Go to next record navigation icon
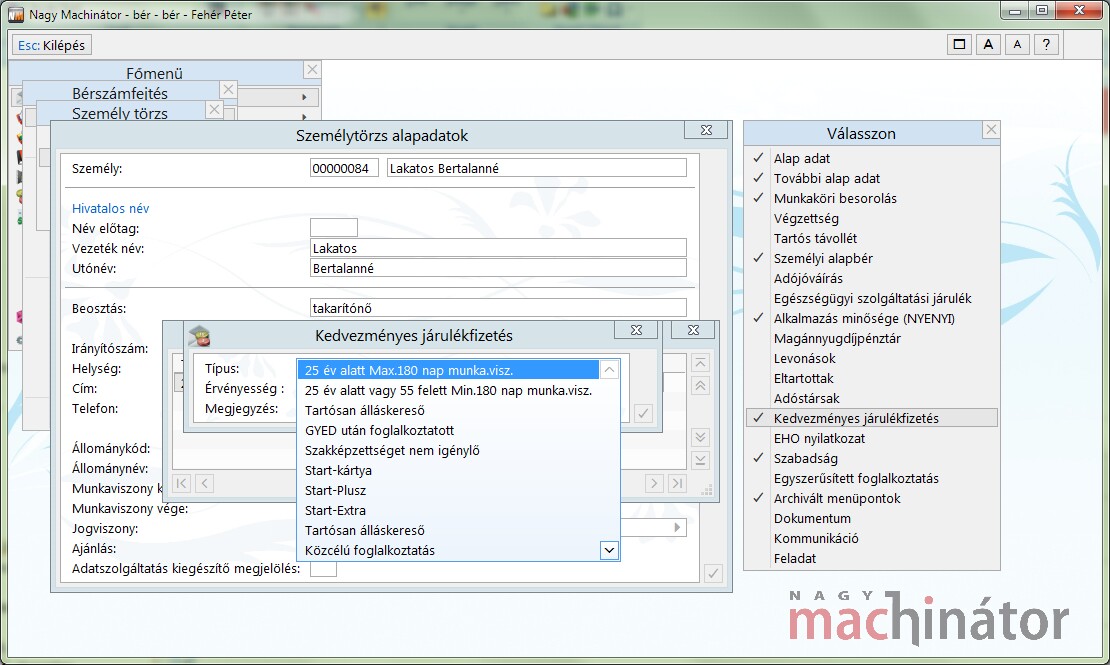Image resolution: width=1110 pixels, height=665 pixels. coord(654,484)
